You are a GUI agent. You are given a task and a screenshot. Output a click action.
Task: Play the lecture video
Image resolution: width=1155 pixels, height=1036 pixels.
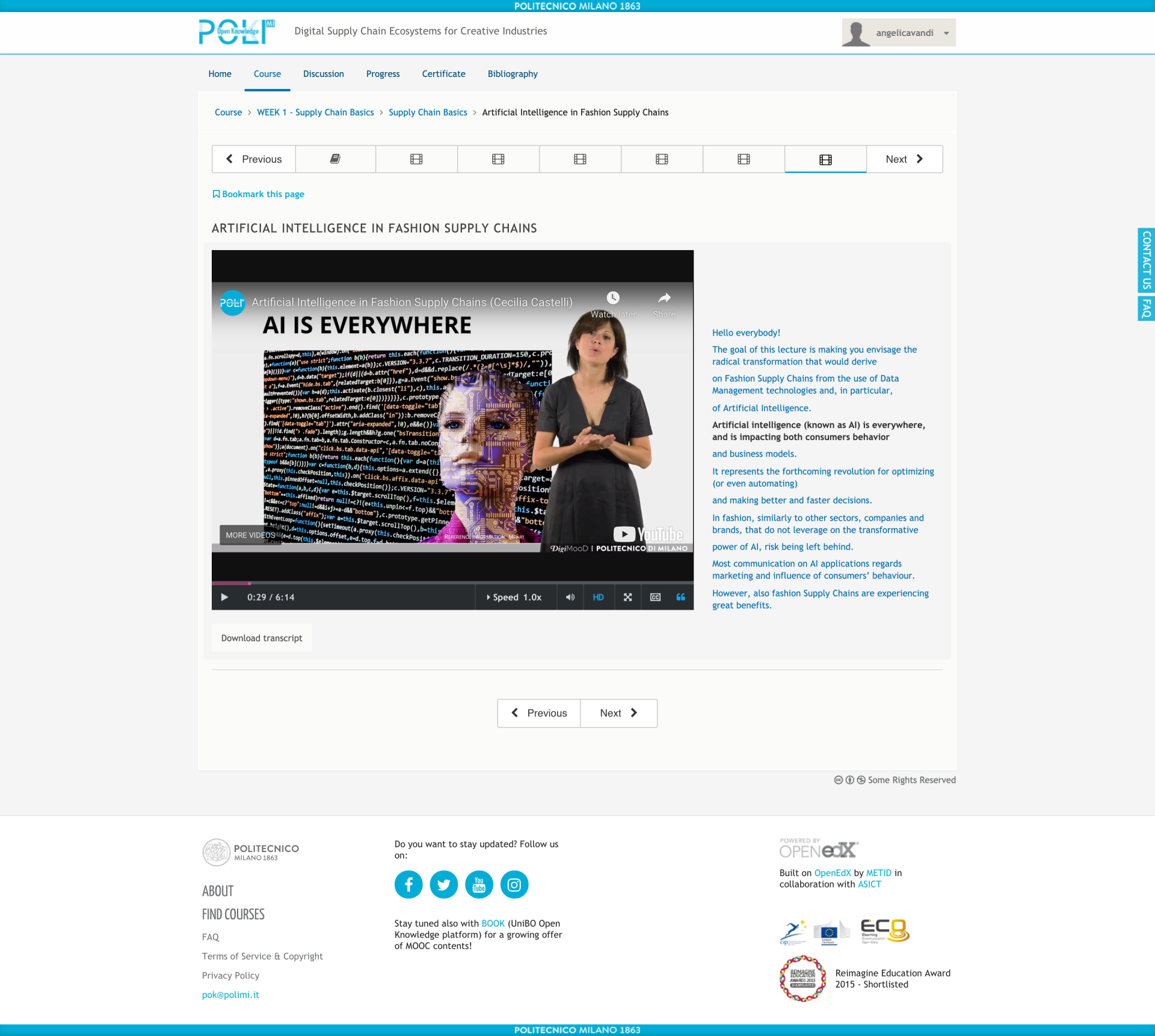tap(224, 597)
